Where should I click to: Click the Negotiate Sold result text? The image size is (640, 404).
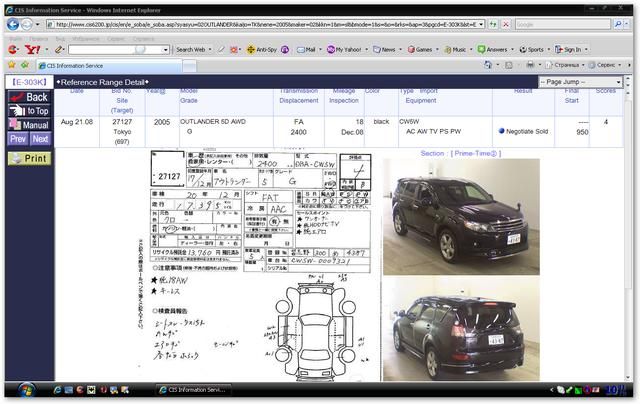(527, 131)
